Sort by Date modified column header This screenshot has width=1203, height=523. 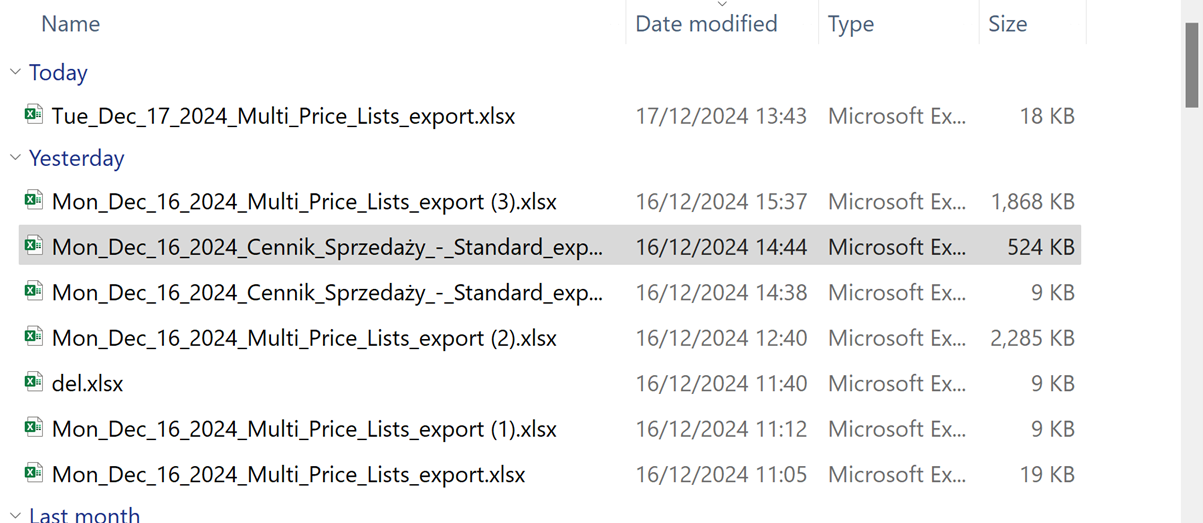click(706, 24)
